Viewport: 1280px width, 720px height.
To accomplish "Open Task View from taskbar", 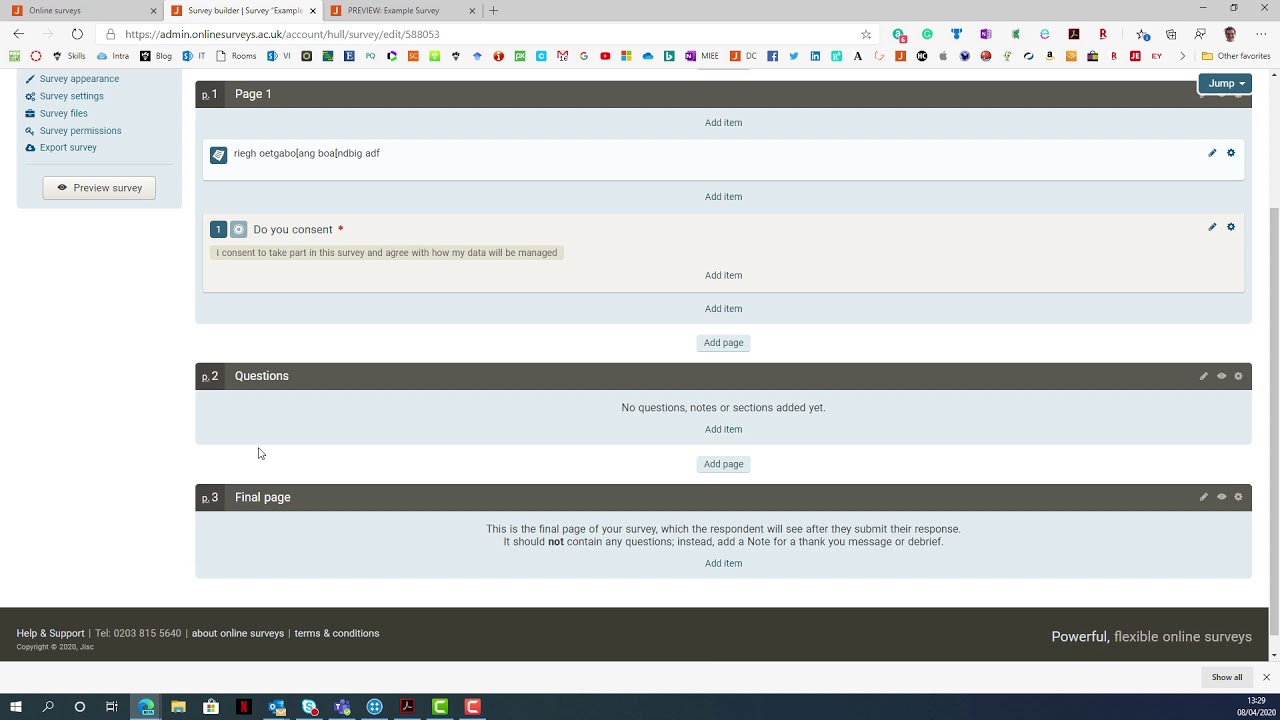I will [x=112, y=707].
